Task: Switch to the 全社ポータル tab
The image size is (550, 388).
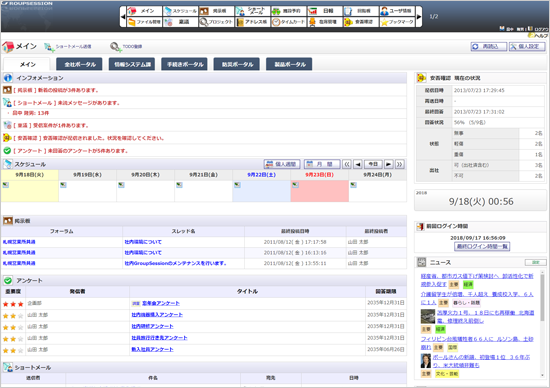Action: [79, 64]
